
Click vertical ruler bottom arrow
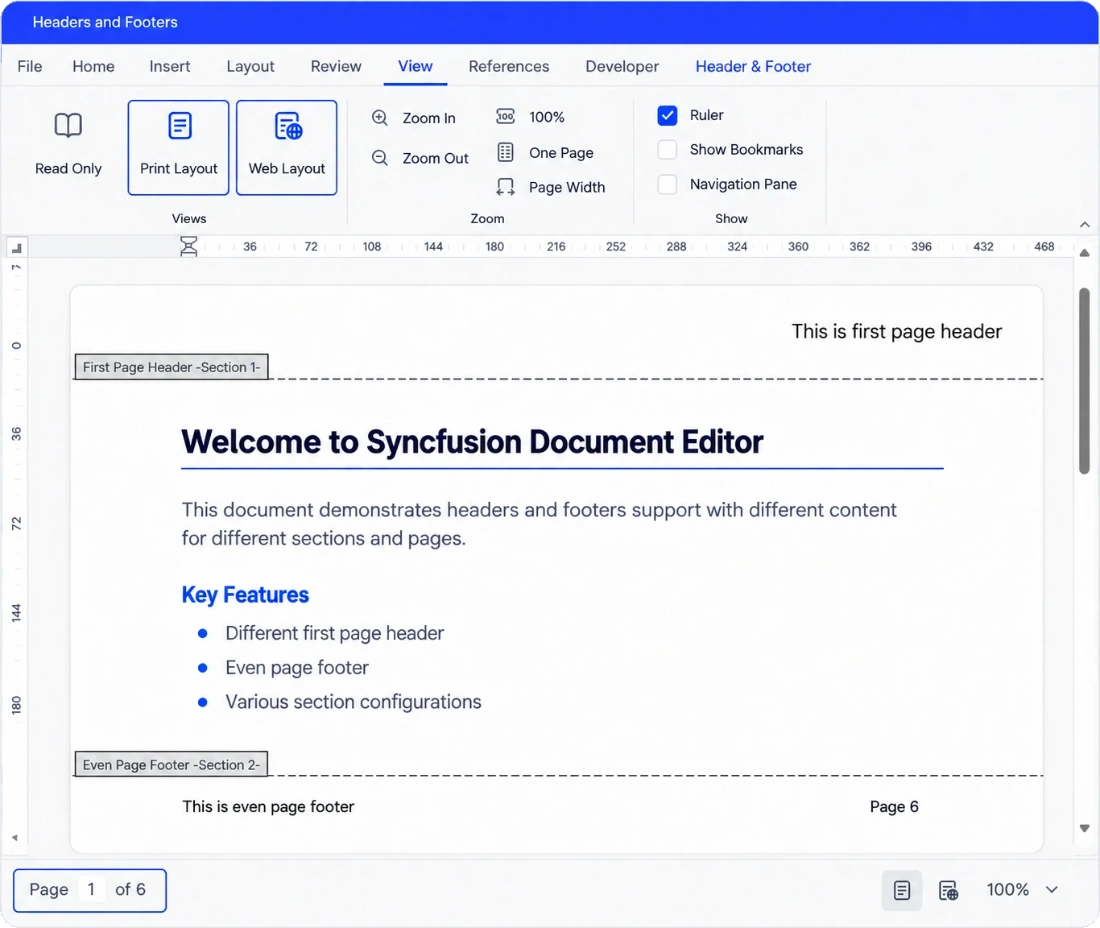[x=15, y=838]
